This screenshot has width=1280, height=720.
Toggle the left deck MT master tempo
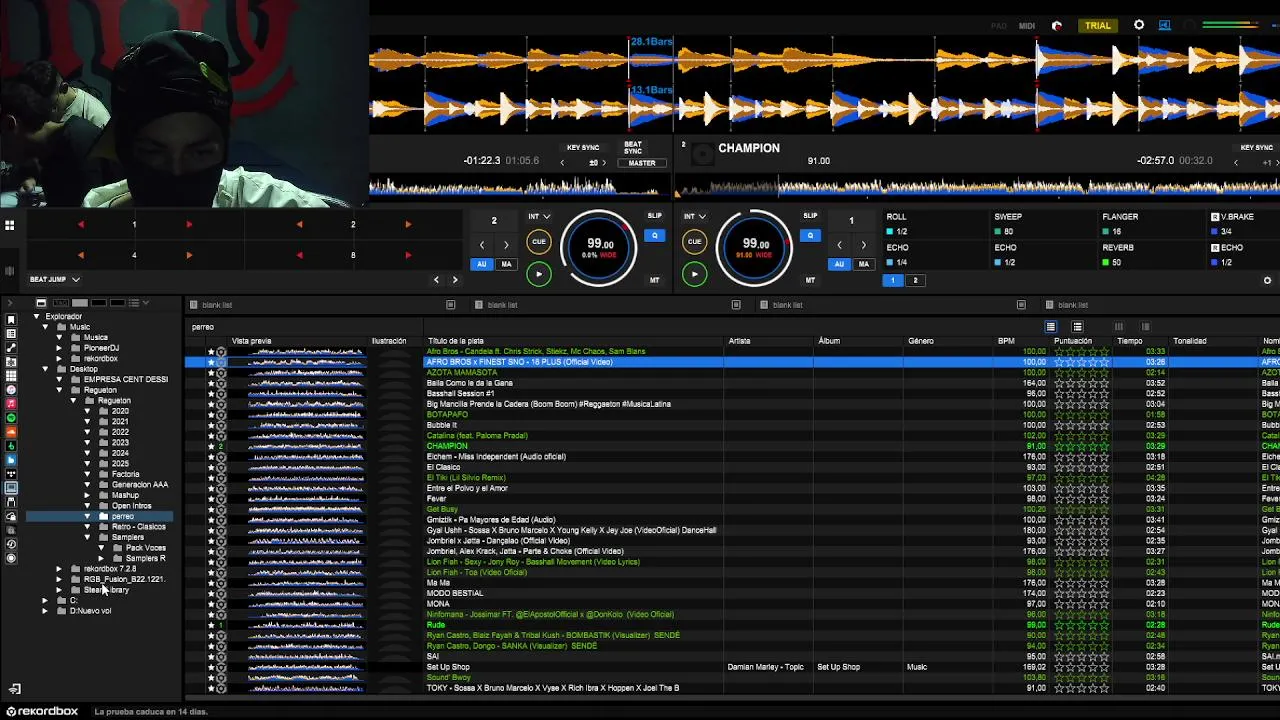tap(654, 280)
